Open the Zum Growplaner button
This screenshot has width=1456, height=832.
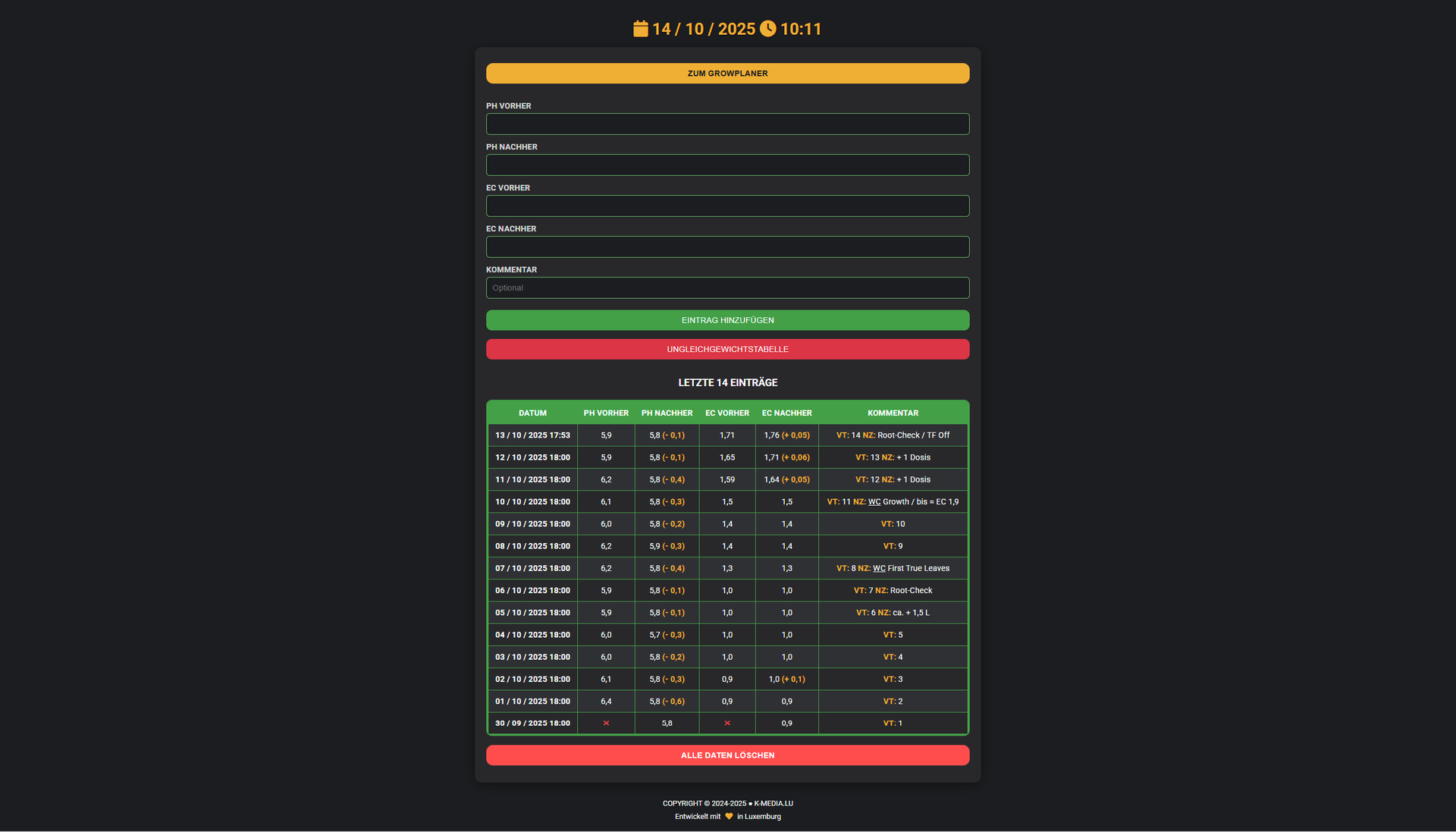coord(727,74)
